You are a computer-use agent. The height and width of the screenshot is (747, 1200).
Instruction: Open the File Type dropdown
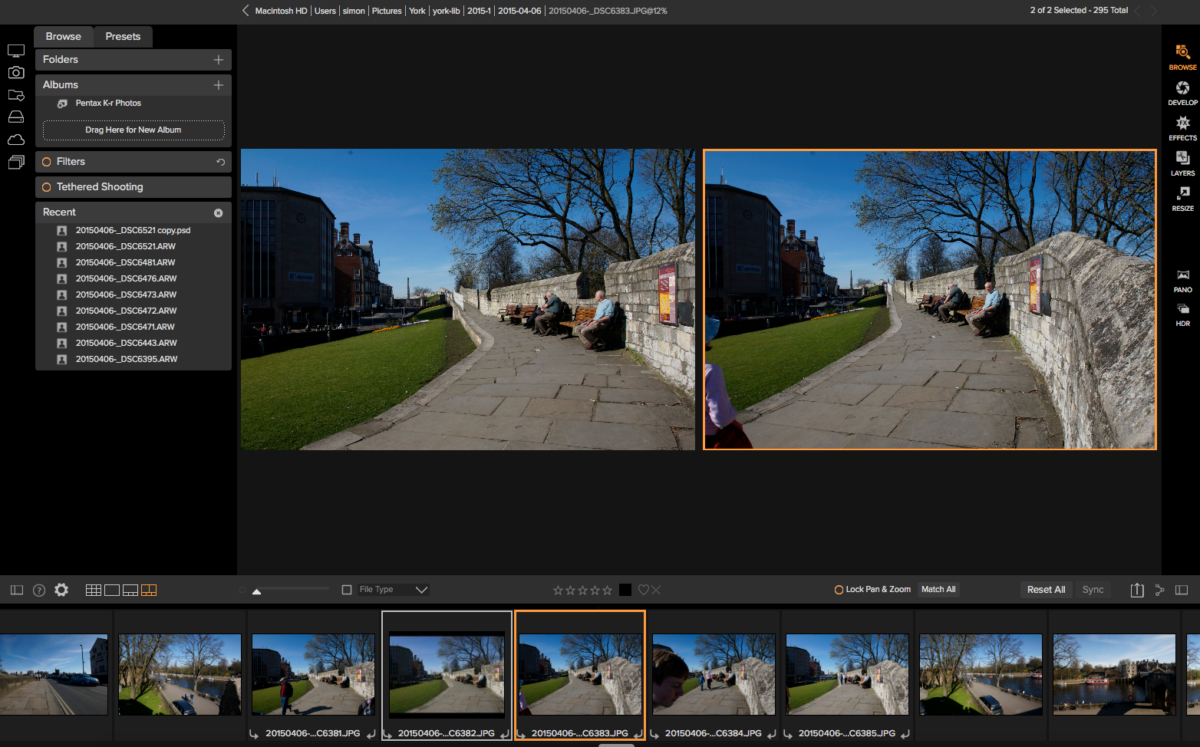click(x=393, y=590)
